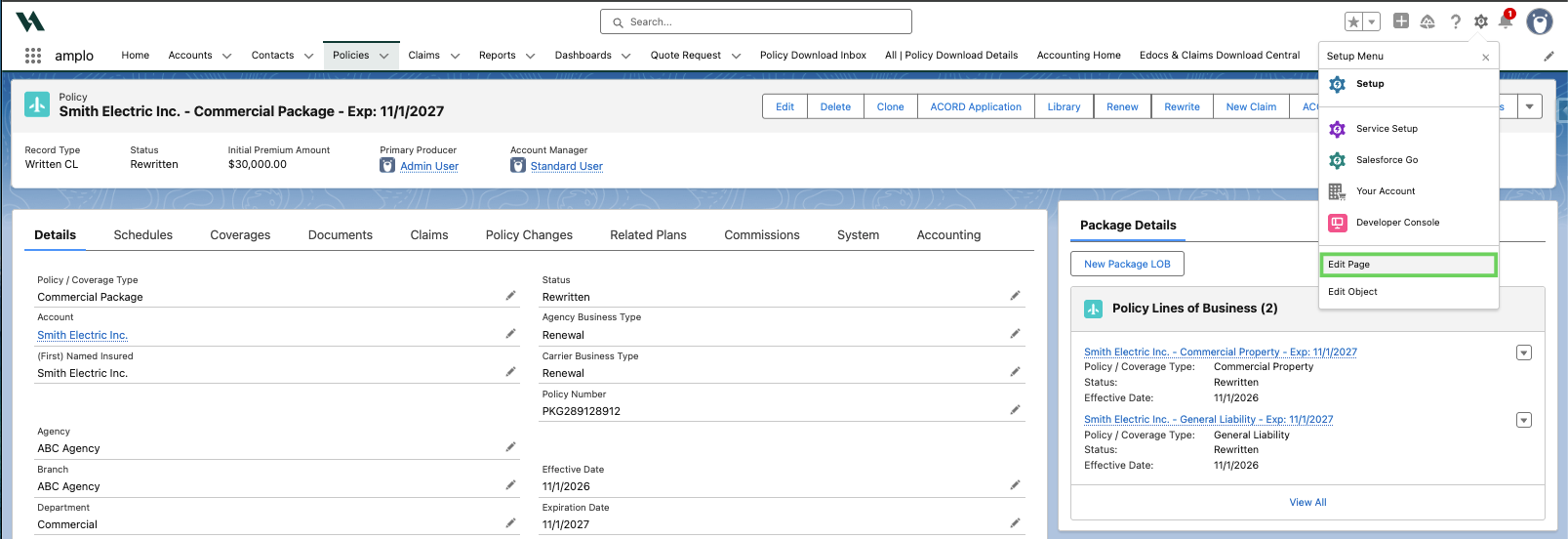Open actions menu for General Liability line
This screenshot has width=1568, height=539.
[1524, 420]
